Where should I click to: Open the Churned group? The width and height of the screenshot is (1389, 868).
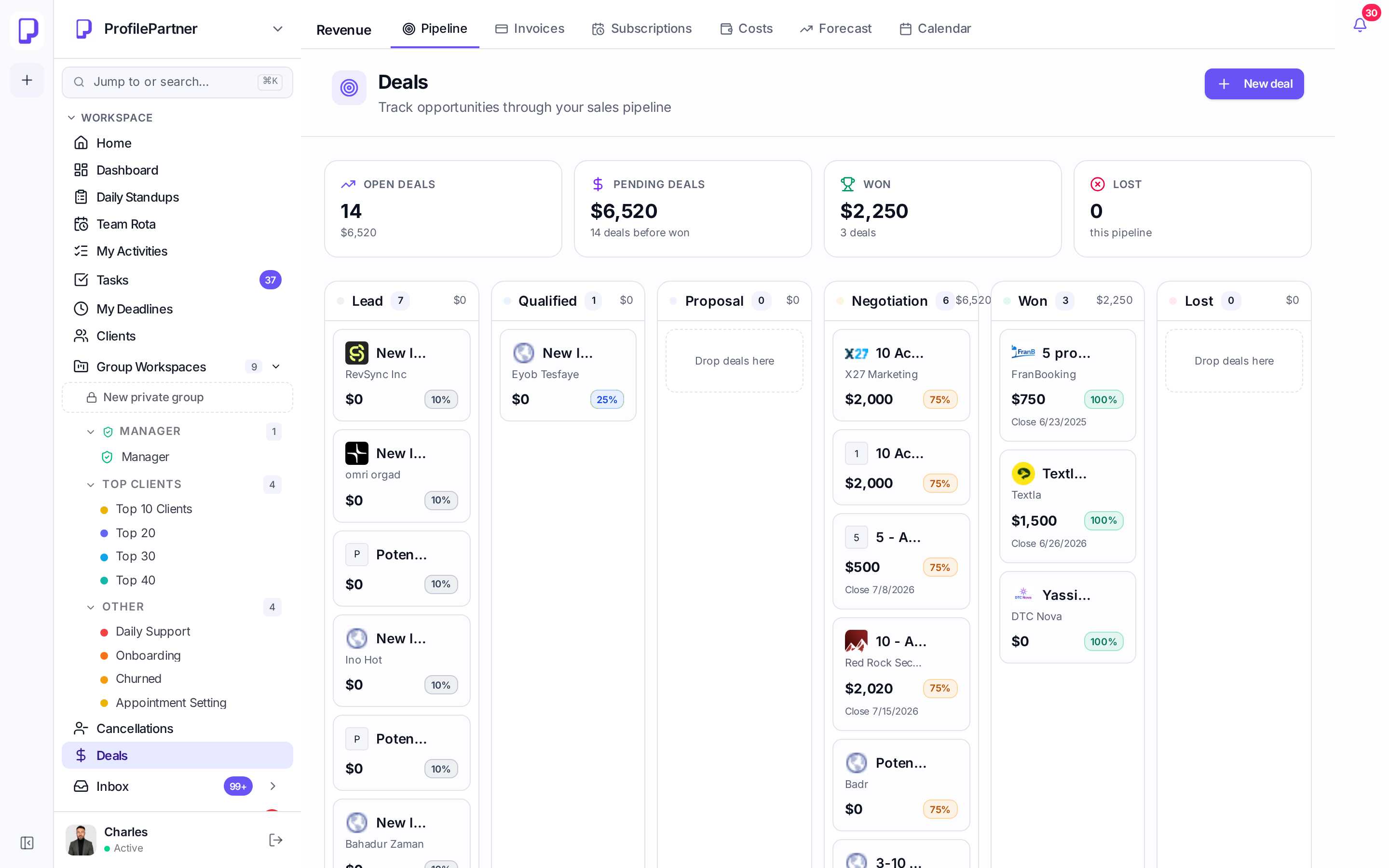pyautogui.click(x=138, y=678)
